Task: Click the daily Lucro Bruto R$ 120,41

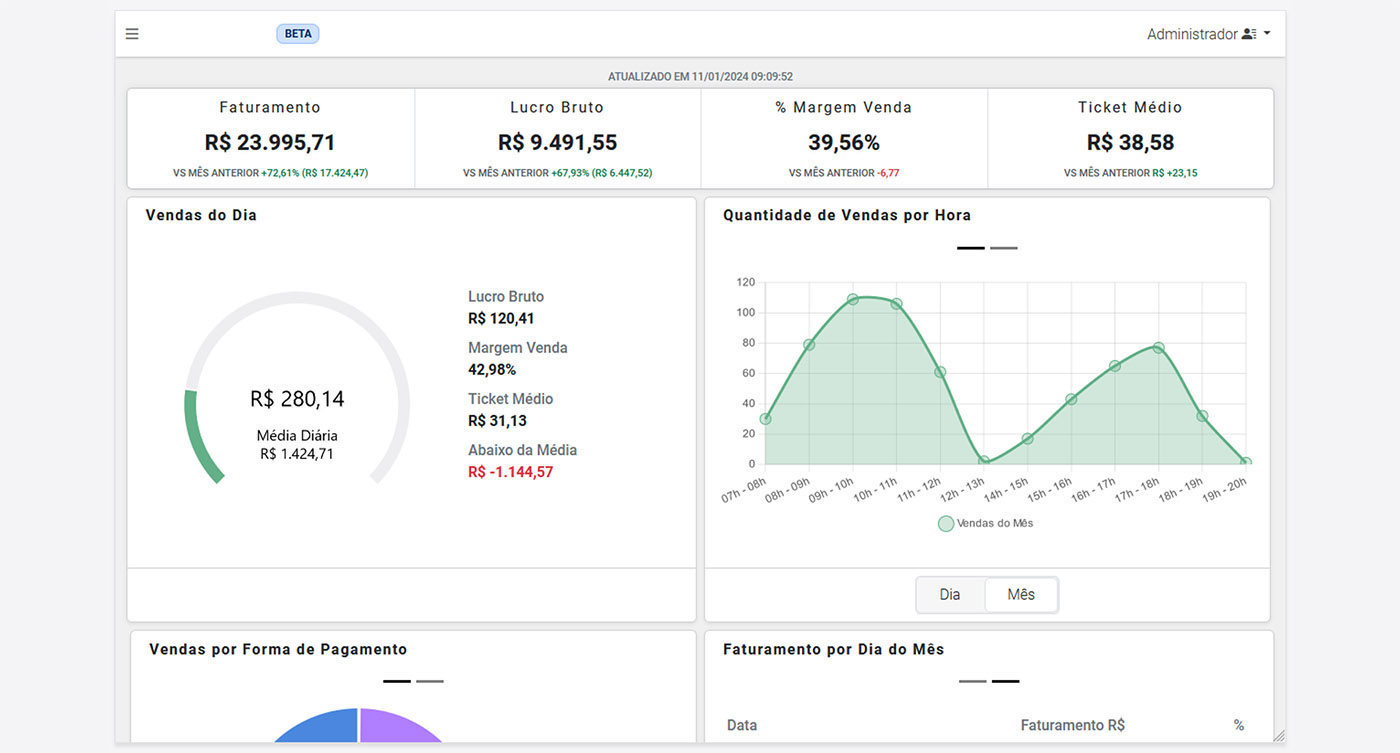Action: coord(501,319)
